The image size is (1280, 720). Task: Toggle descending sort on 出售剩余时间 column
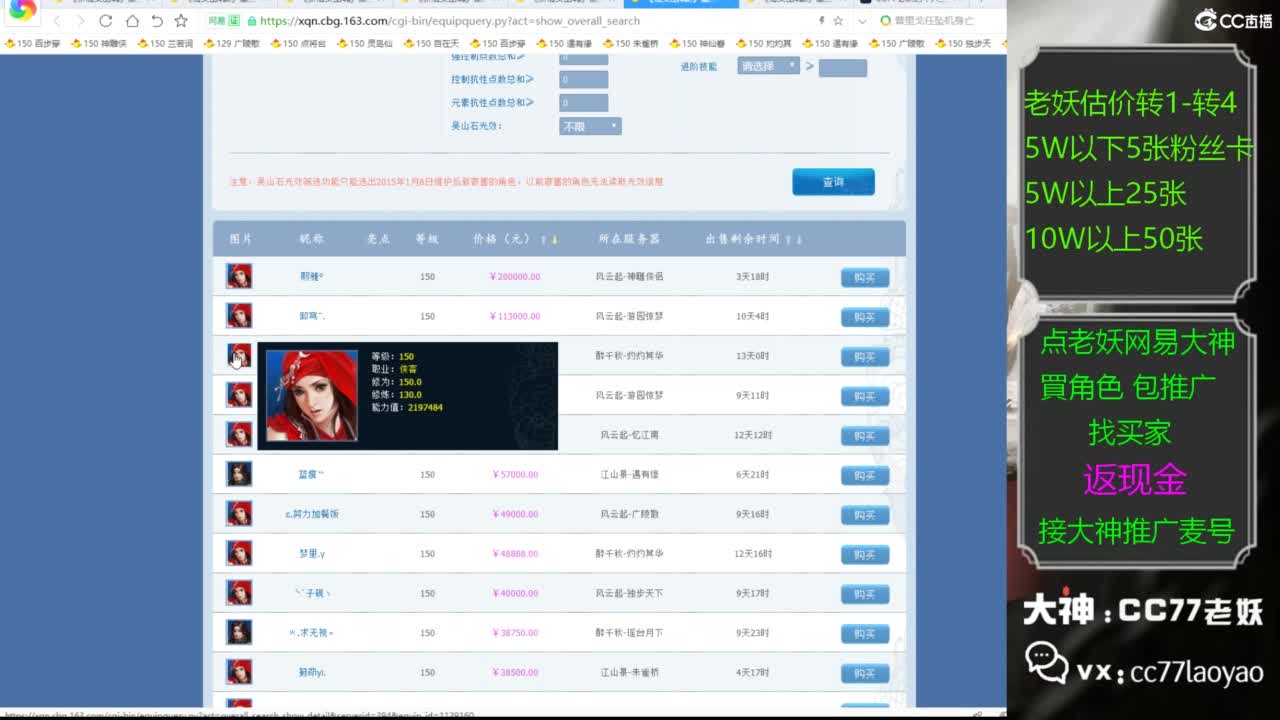pyautogui.click(x=799, y=239)
